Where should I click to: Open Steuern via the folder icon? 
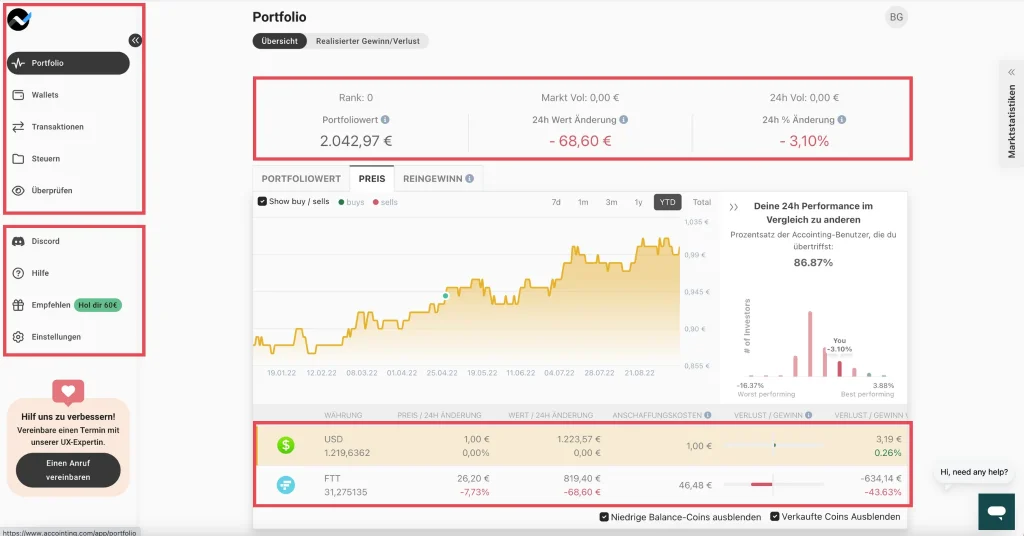pyautogui.click(x=18, y=159)
